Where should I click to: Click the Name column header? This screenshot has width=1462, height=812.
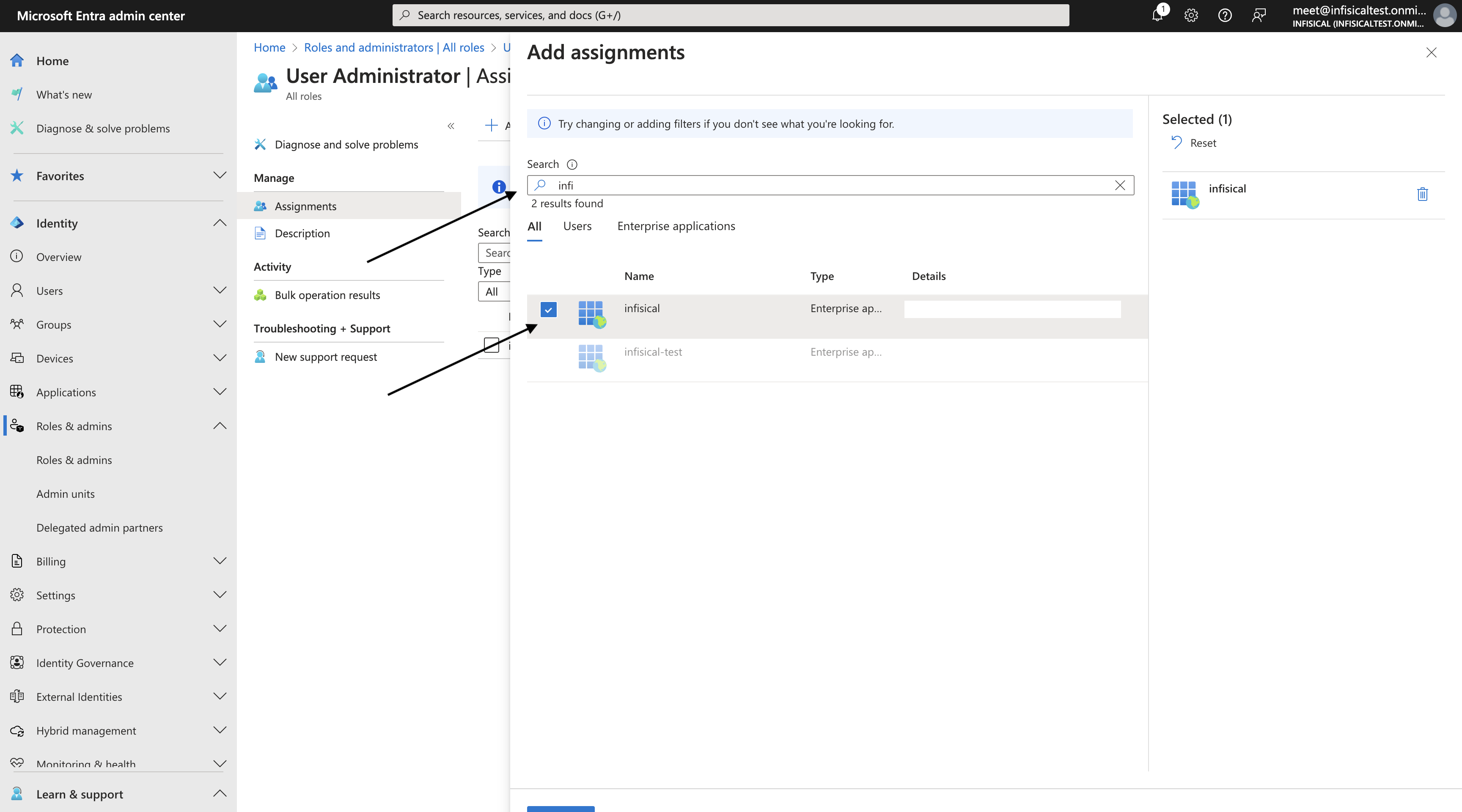coord(639,276)
